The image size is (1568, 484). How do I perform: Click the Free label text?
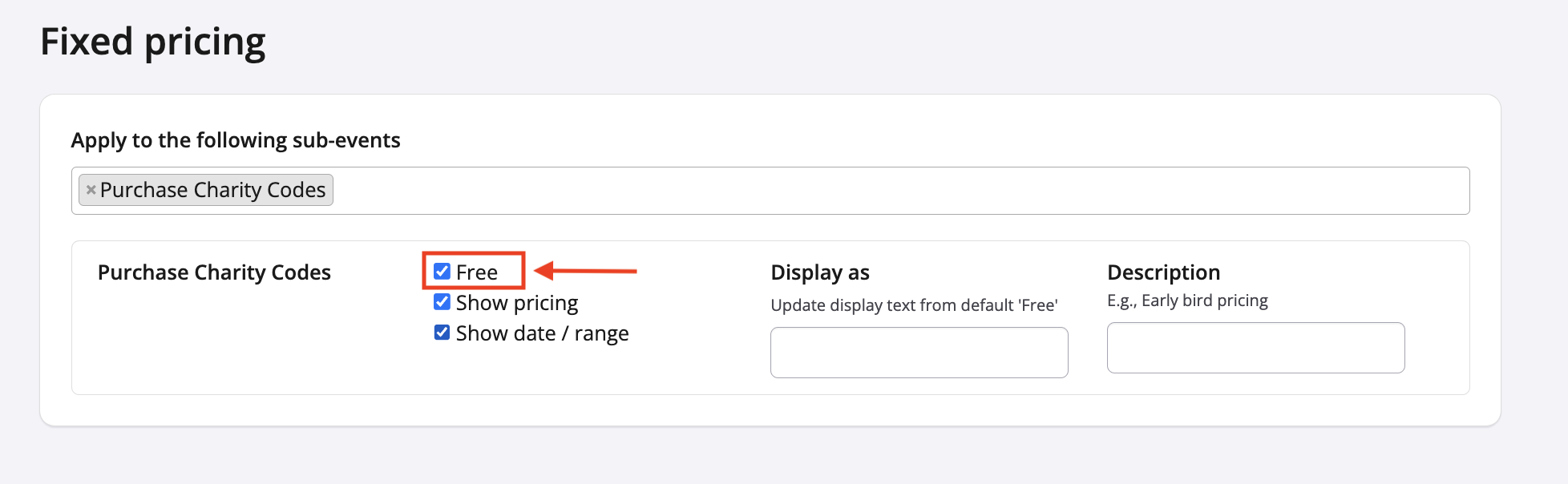pyautogui.click(x=477, y=272)
